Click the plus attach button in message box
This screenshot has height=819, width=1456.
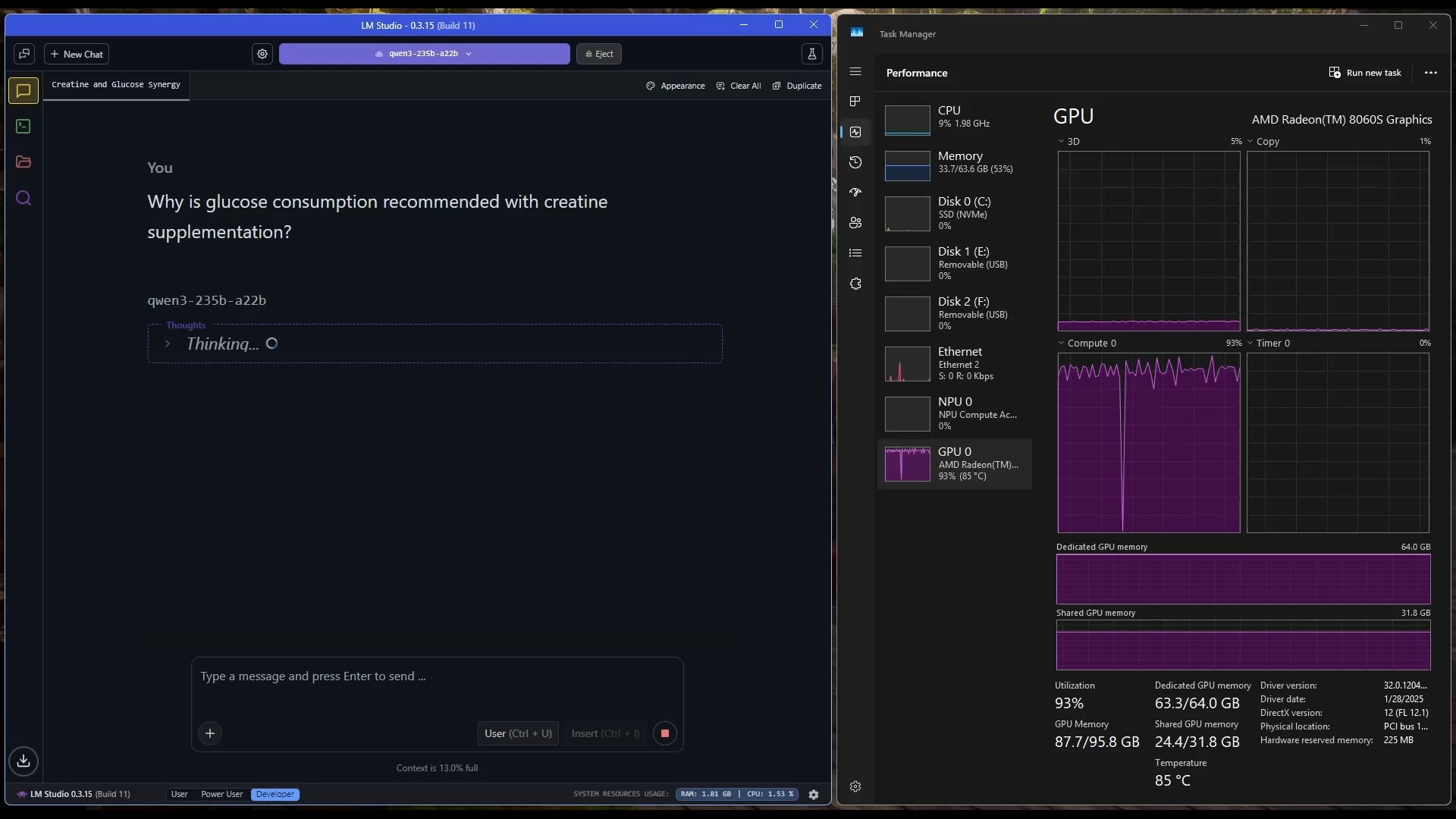click(x=210, y=733)
